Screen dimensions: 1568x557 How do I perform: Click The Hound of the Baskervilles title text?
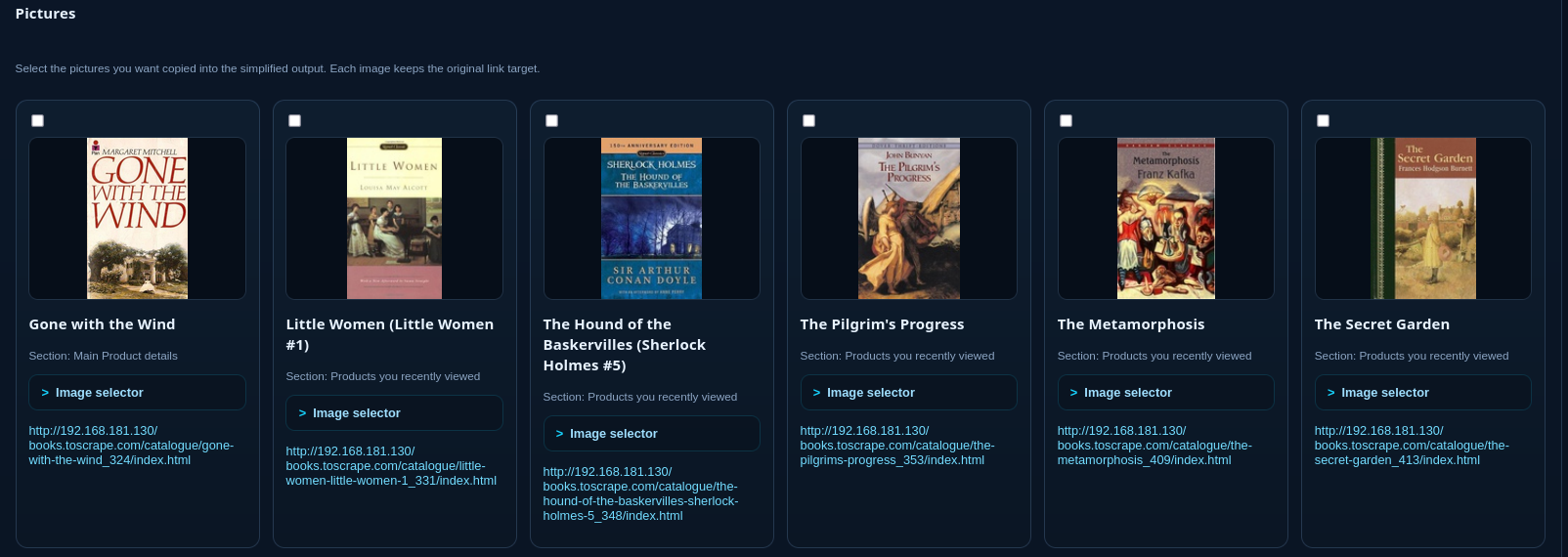pyautogui.click(x=624, y=345)
